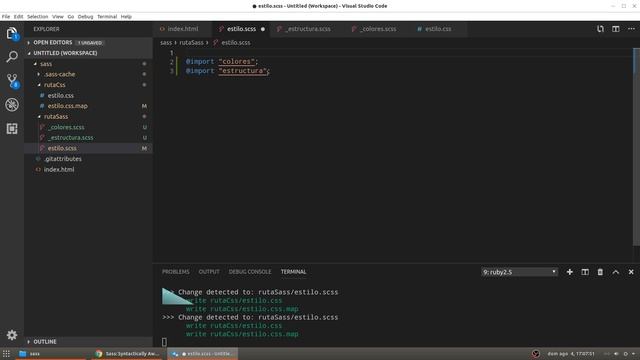Open the Terminal menu
The height and width of the screenshot is (360, 640).
click(107, 17)
